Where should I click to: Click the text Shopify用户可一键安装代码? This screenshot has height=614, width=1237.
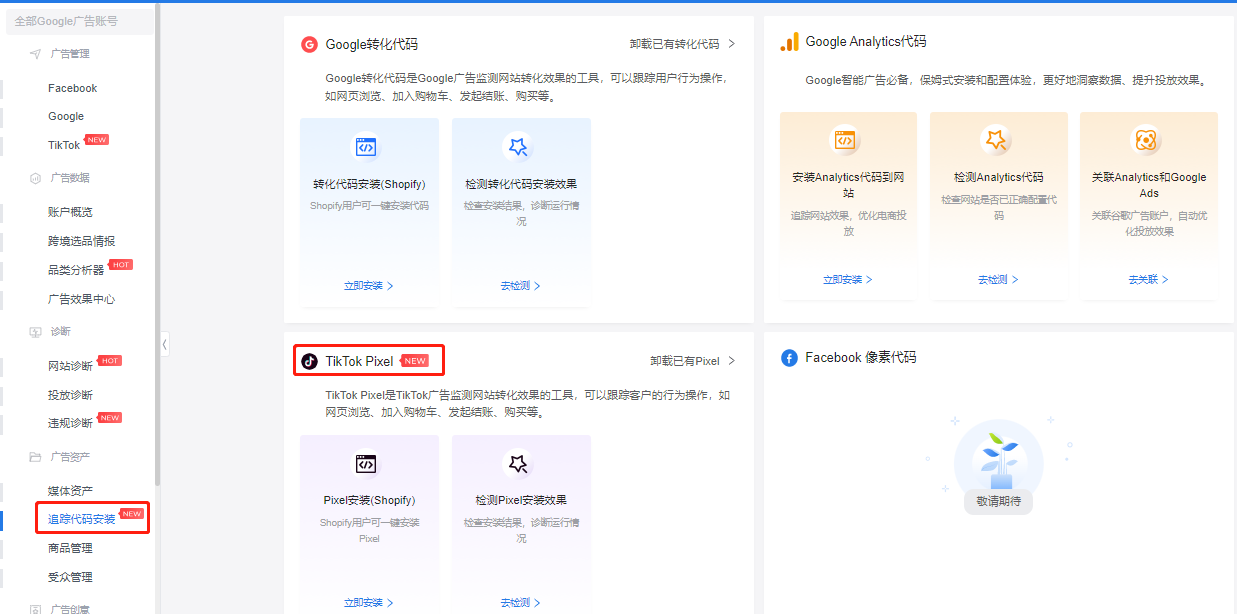coord(369,206)
